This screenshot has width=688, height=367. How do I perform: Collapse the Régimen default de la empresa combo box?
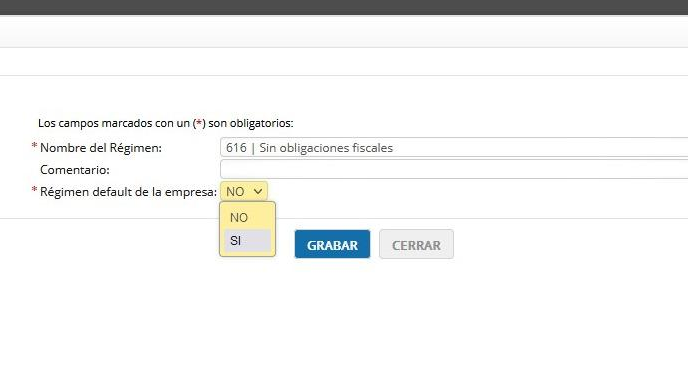coord(244,191)
